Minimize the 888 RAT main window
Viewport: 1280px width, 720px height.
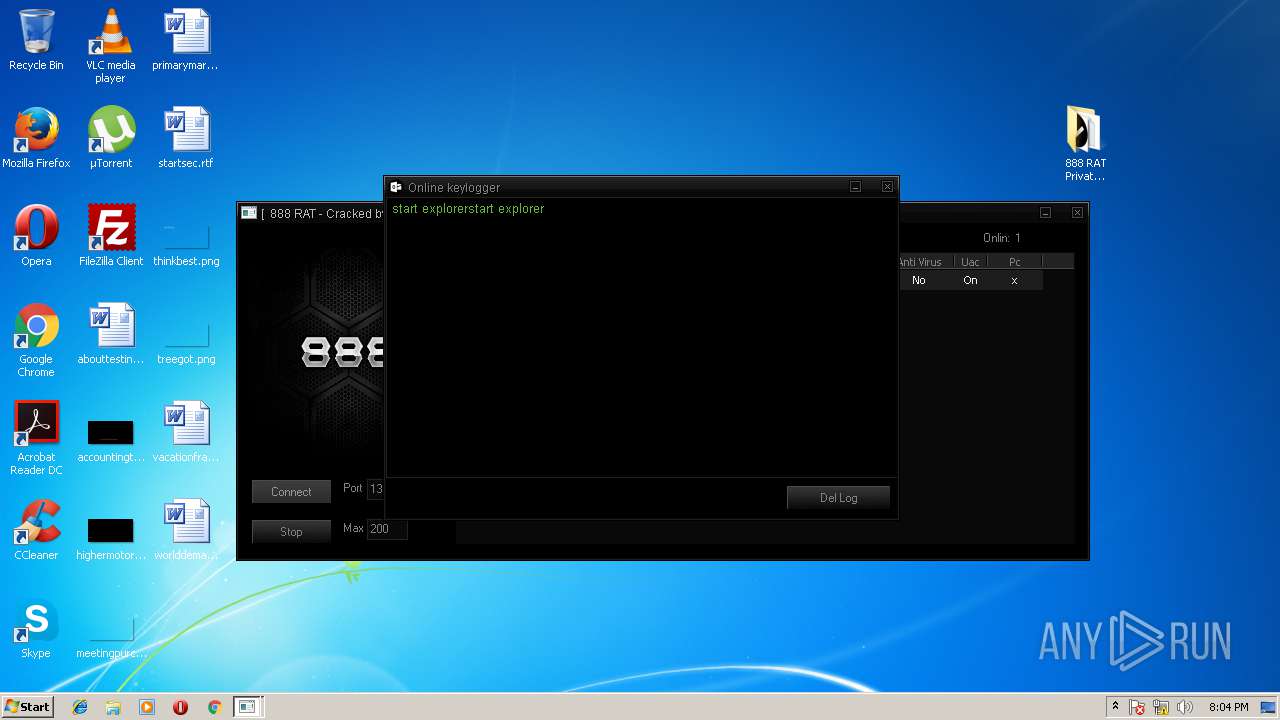tap(1045, 213)
